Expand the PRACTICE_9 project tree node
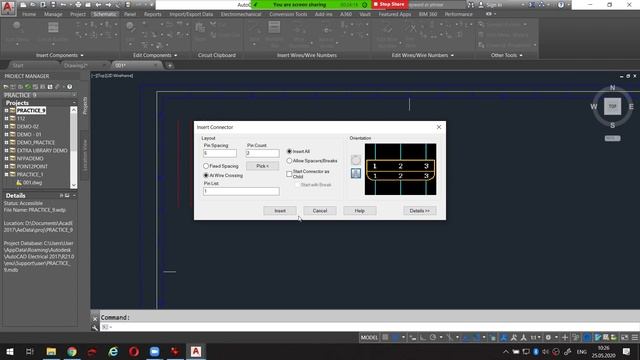Viewport: 640px width, 360px height. [6, 111]
